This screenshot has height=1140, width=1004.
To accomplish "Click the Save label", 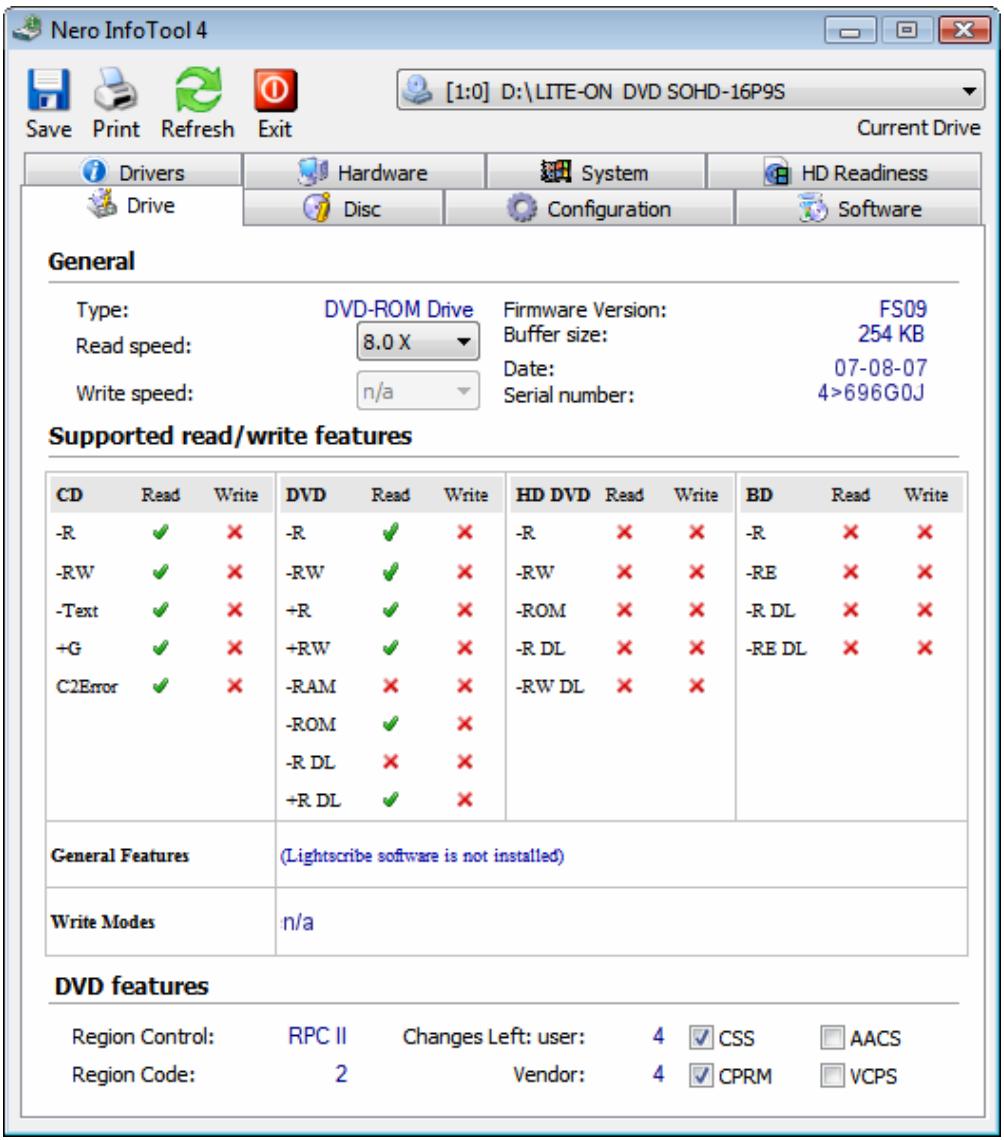I will click(x=49, y=129).
